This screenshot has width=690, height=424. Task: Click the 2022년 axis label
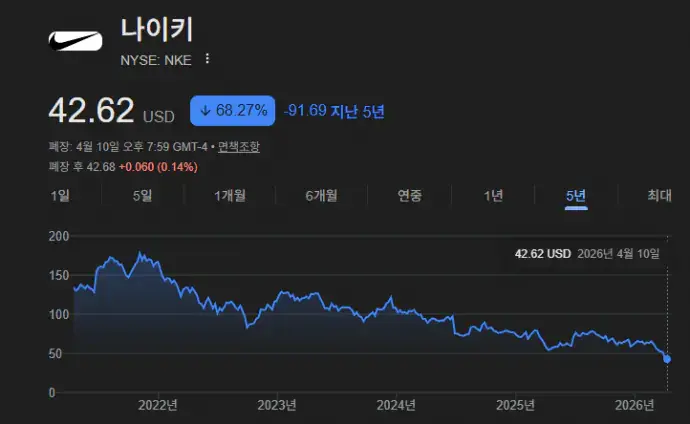click(x=158, y=405)
